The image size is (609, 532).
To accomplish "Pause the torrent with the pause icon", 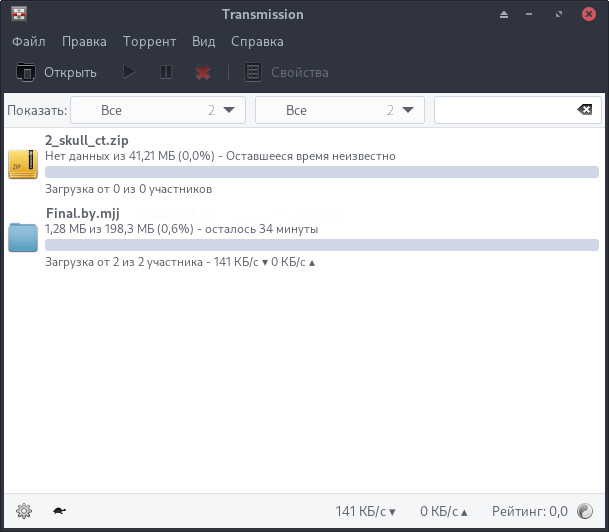I will click(166, 72).
